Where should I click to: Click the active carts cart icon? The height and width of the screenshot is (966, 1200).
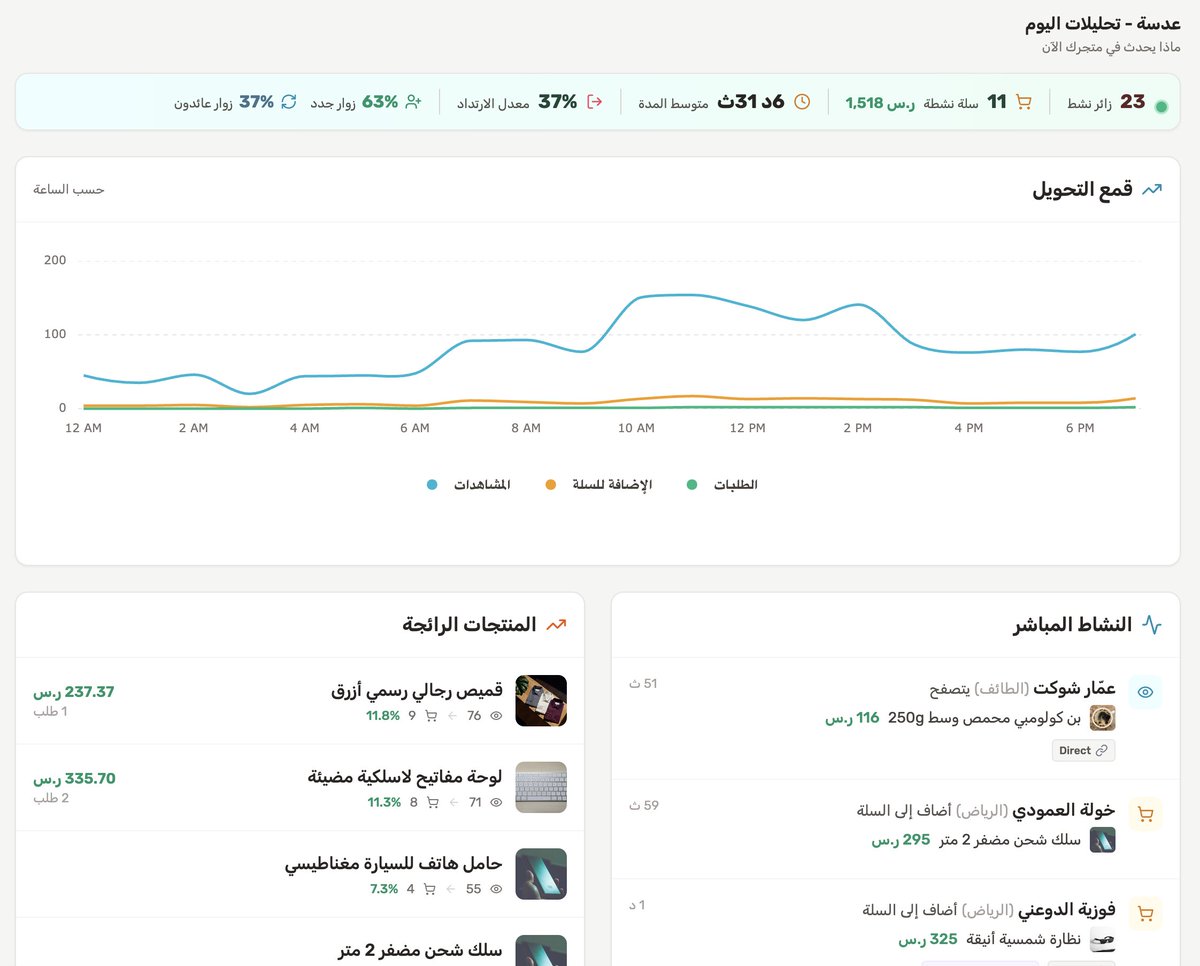pyautogui.click(x=1023, y=102)
